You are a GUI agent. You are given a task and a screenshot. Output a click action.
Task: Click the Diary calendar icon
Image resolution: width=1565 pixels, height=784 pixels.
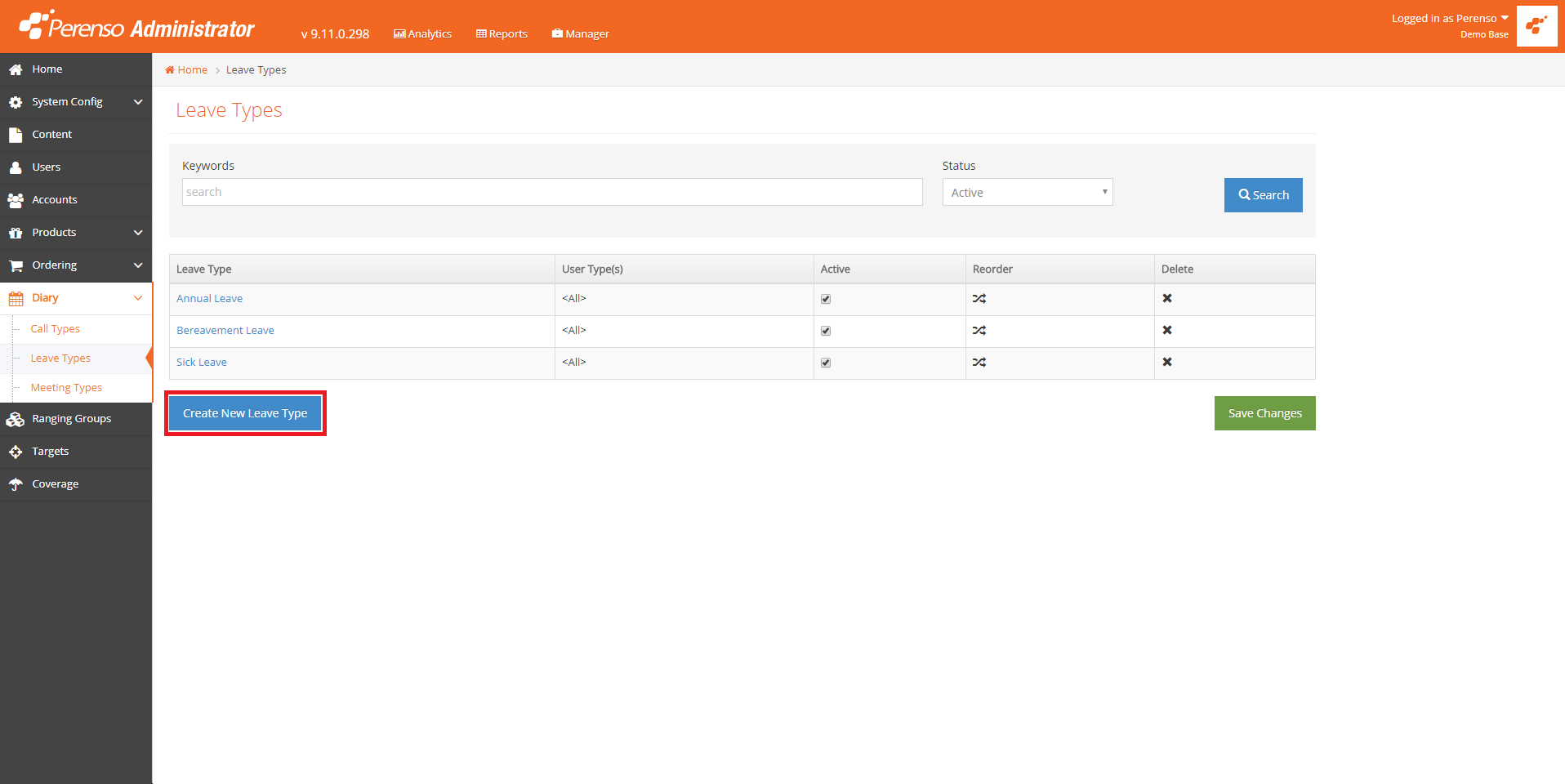(x=16, y=298)
